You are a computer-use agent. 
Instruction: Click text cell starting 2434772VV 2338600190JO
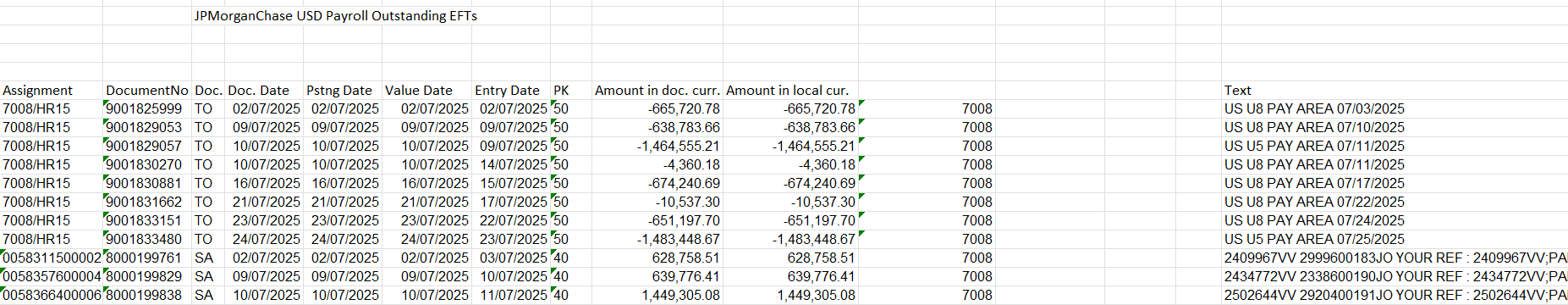pyautogui.click(x=1395, y=277)
